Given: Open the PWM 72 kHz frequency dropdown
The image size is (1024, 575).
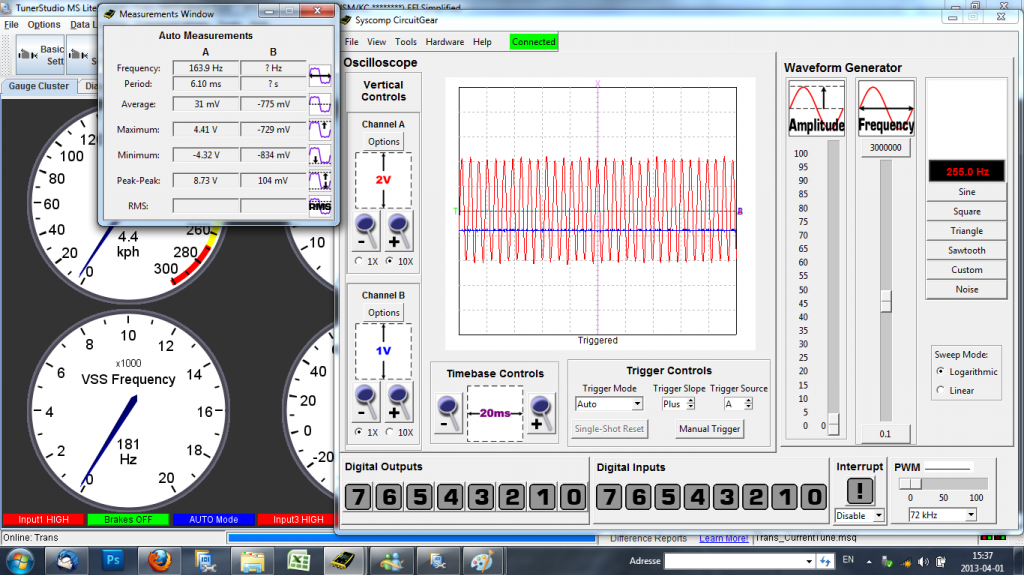Looking at the screenshot, I should tap(971, 515).
